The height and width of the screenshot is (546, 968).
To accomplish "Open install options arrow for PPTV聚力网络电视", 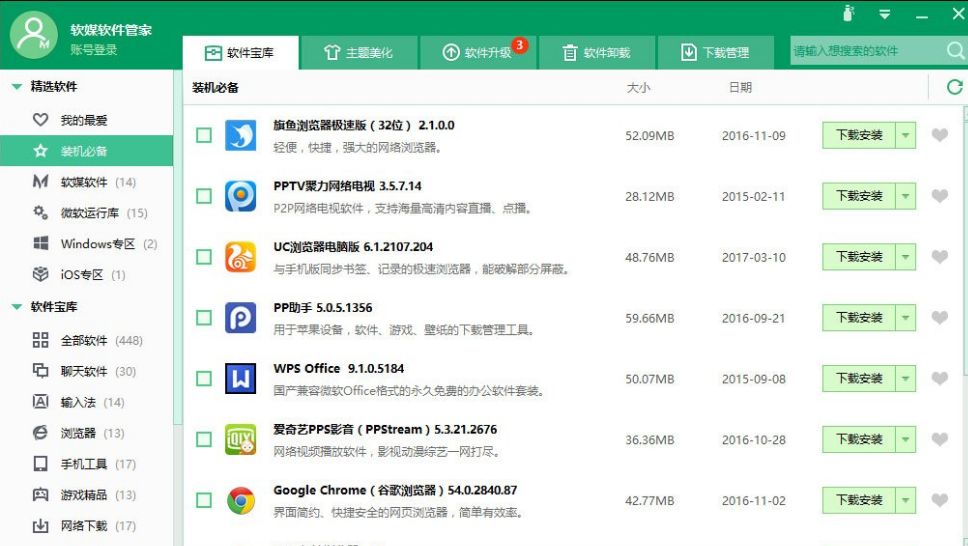I will coord(905,196).
